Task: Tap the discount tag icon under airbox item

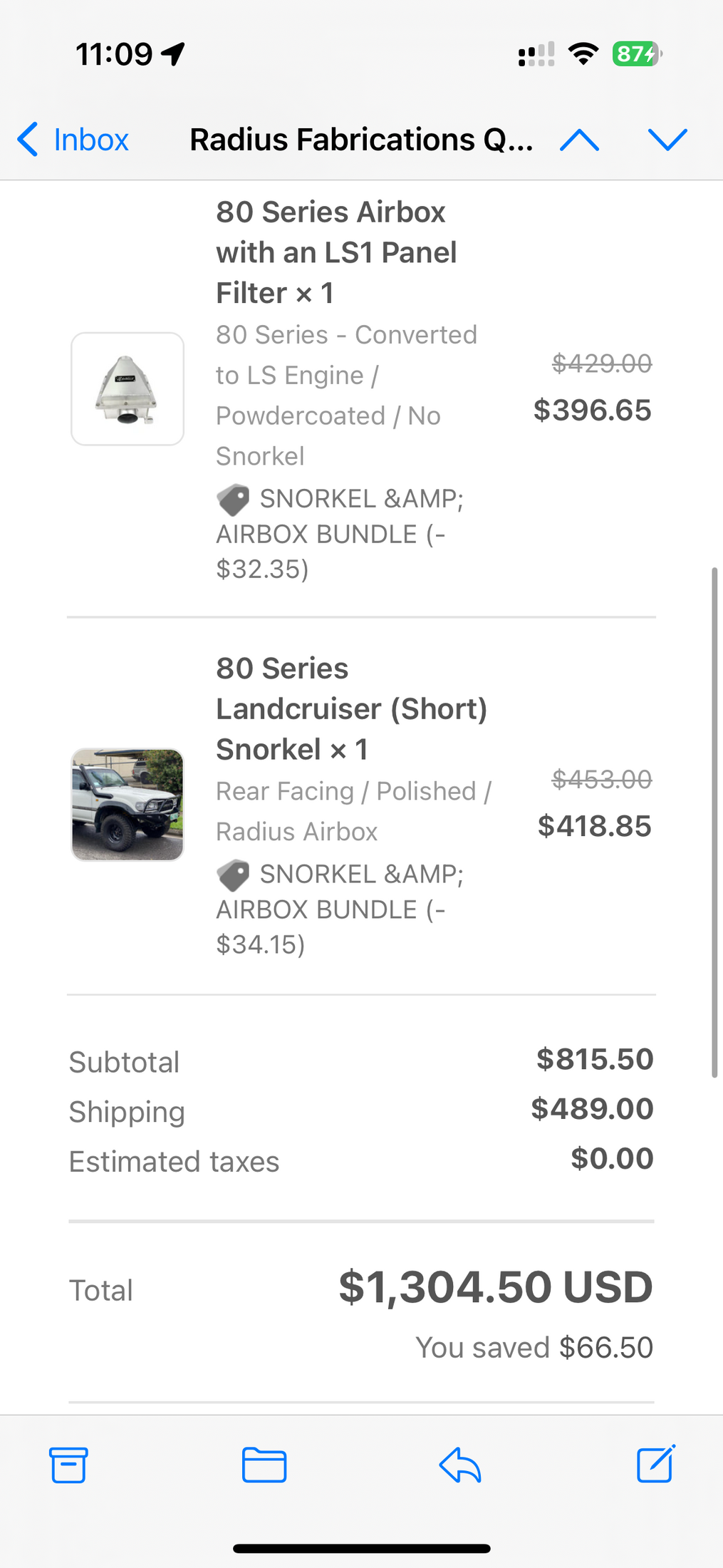Action: (233, 500)
